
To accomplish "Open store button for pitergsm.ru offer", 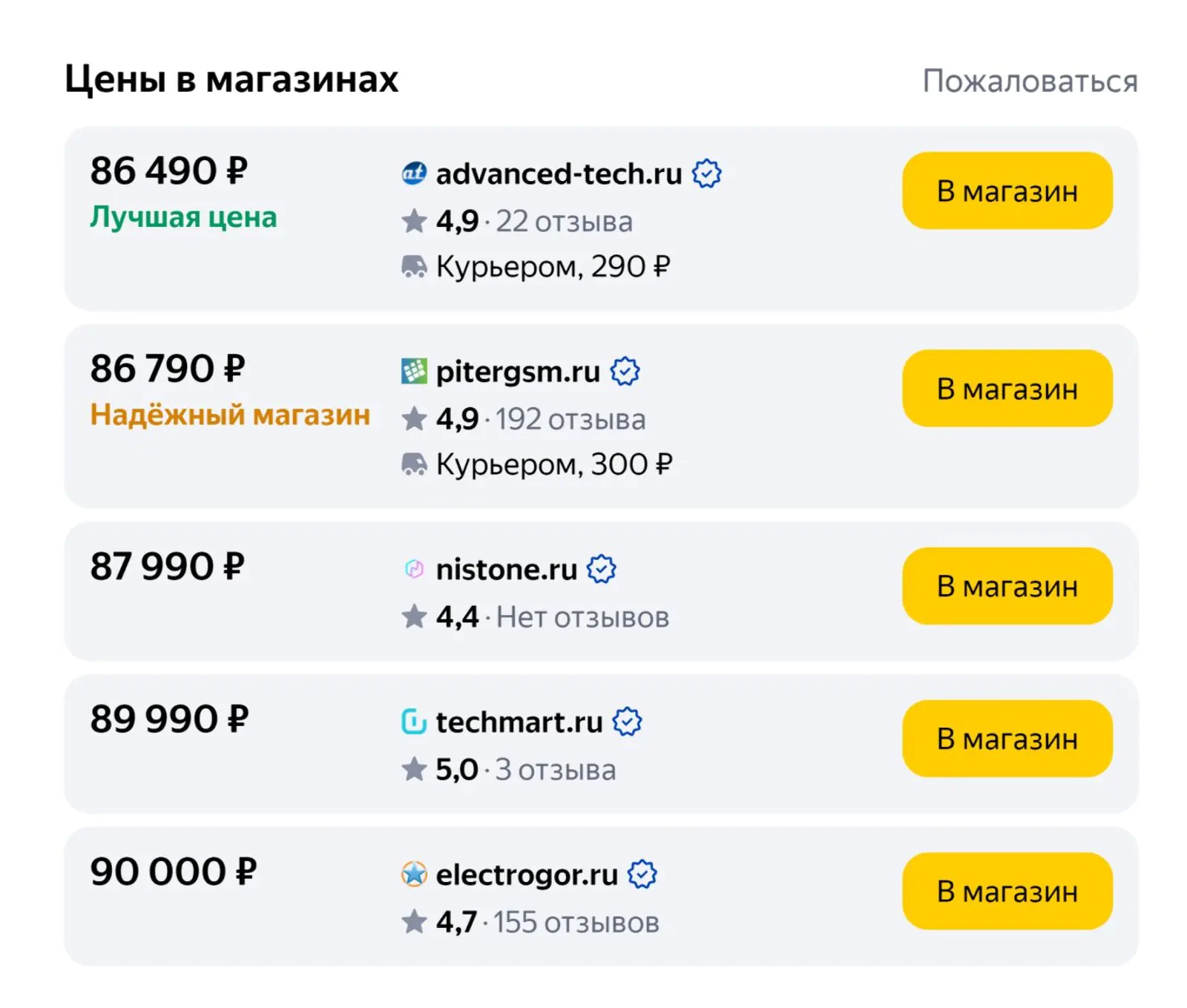I will pos(1007,388).
